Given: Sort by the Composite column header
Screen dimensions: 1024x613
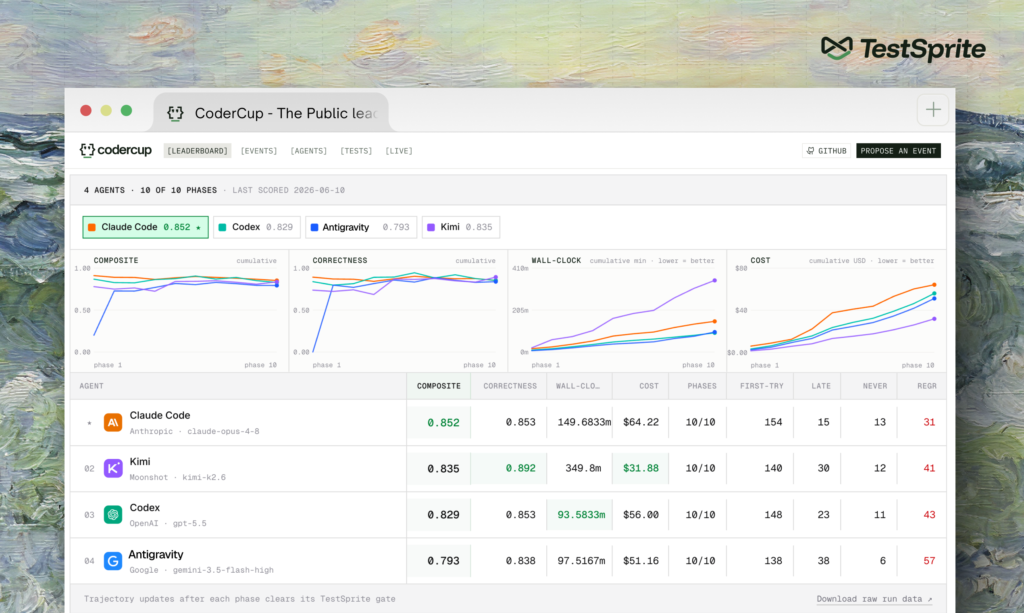Looking at the screenshot, I should point(439,386).
